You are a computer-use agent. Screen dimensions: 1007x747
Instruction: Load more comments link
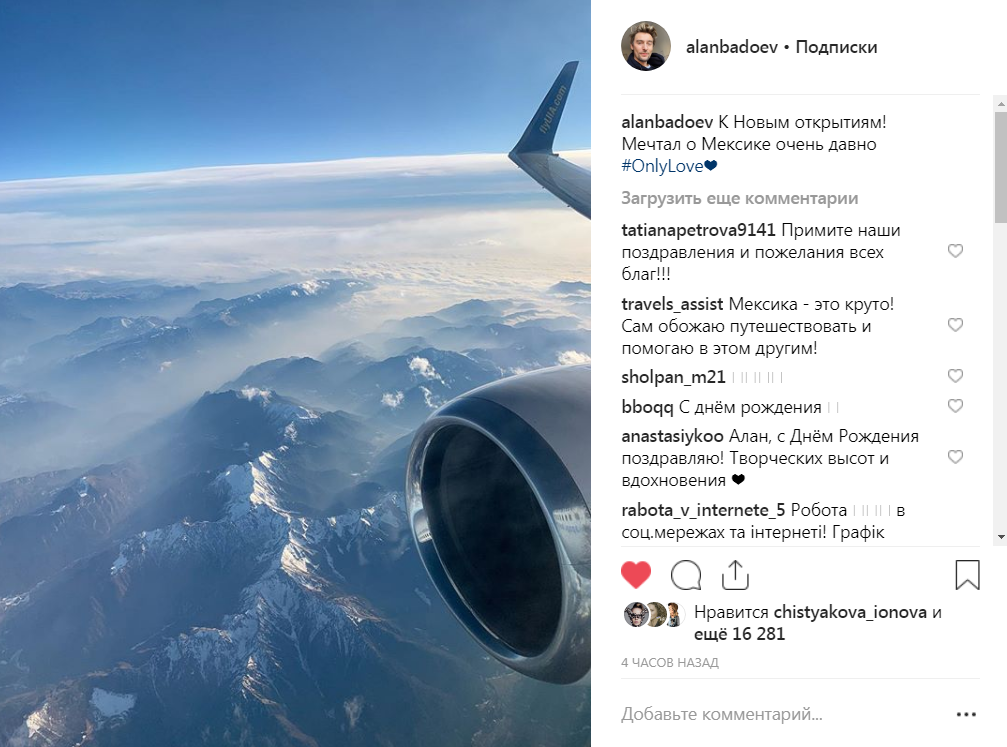pos(739,198)
